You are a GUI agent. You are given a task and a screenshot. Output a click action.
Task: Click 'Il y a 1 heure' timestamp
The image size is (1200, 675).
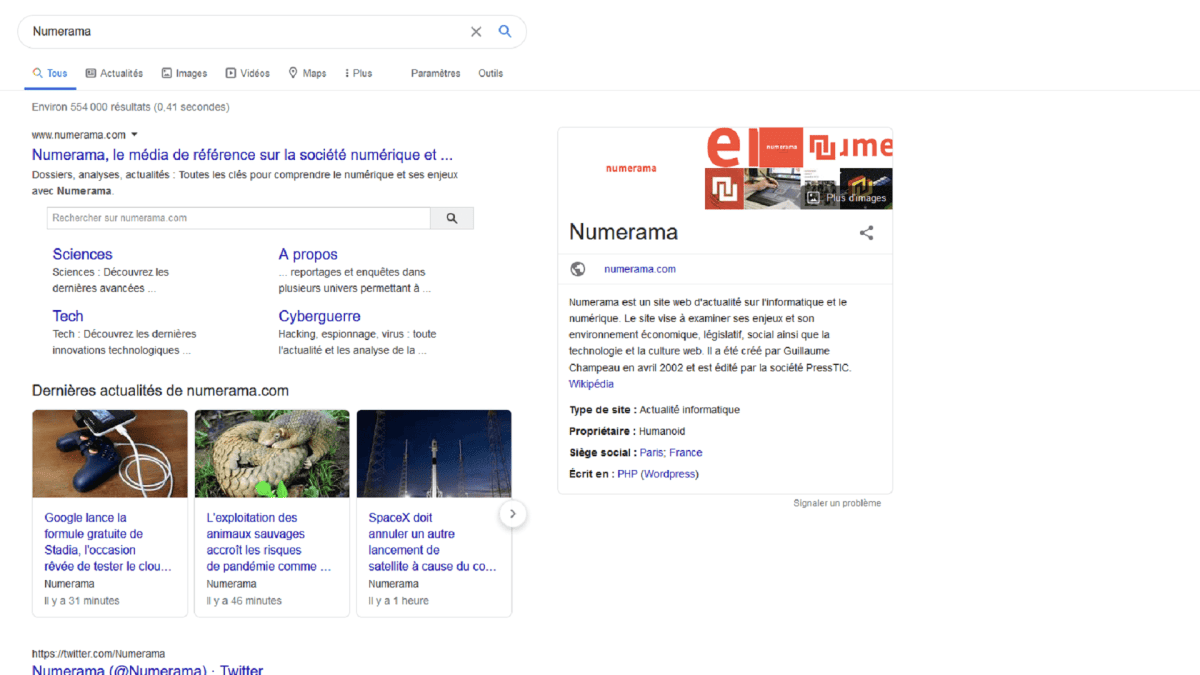398,601
